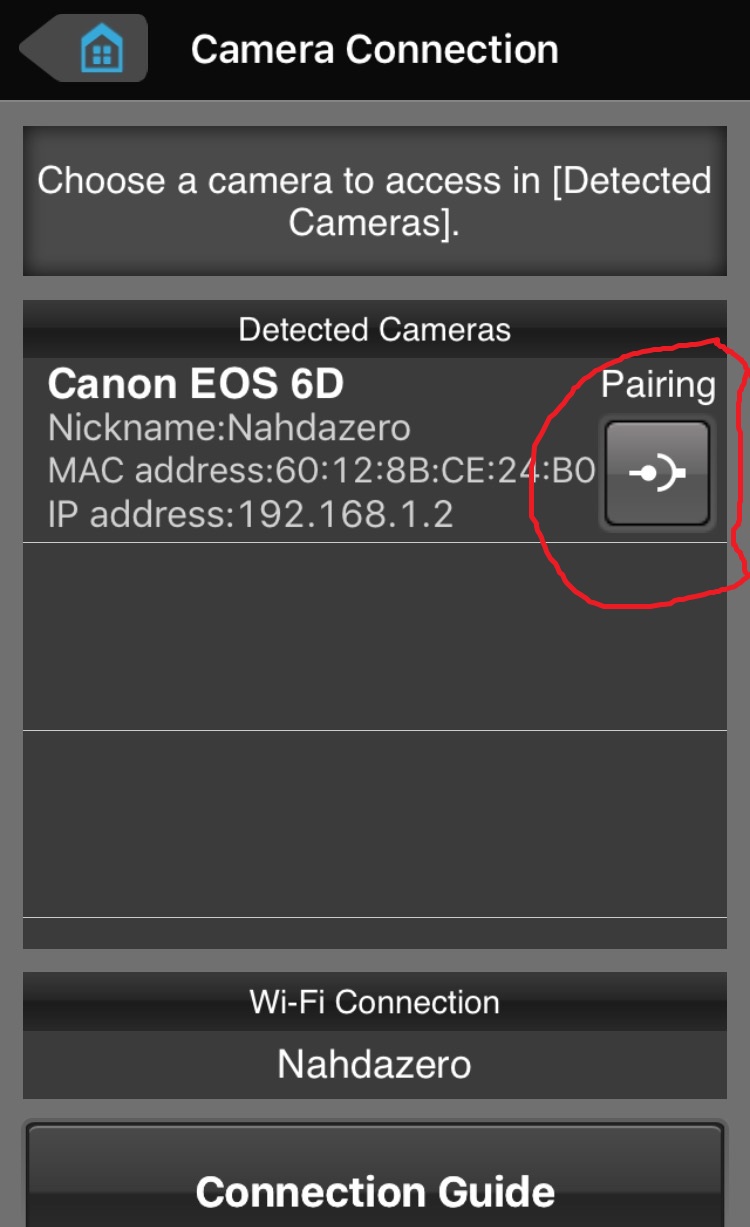The height and width of the screenshot is (1227, 750).
Task: Select the Canon EOS 6D camera entry
Action: click(375, 450)
